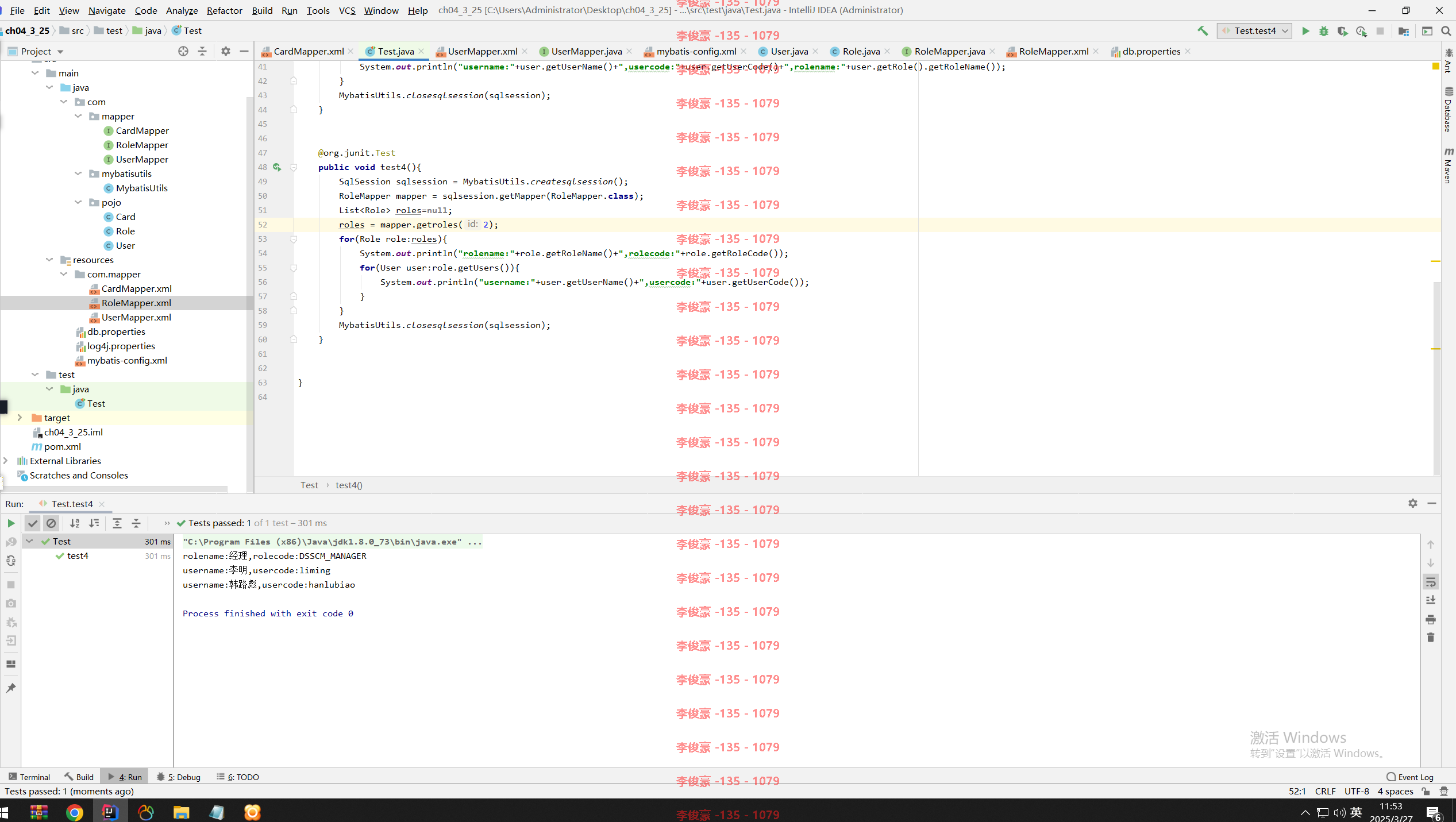Switch to db.properties editor tab
This screenshot has width=1456, height=822.
click(1151, 51)
